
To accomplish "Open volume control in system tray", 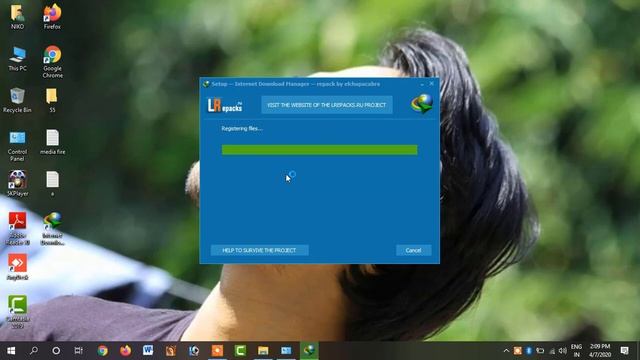I will pos(562,351).
